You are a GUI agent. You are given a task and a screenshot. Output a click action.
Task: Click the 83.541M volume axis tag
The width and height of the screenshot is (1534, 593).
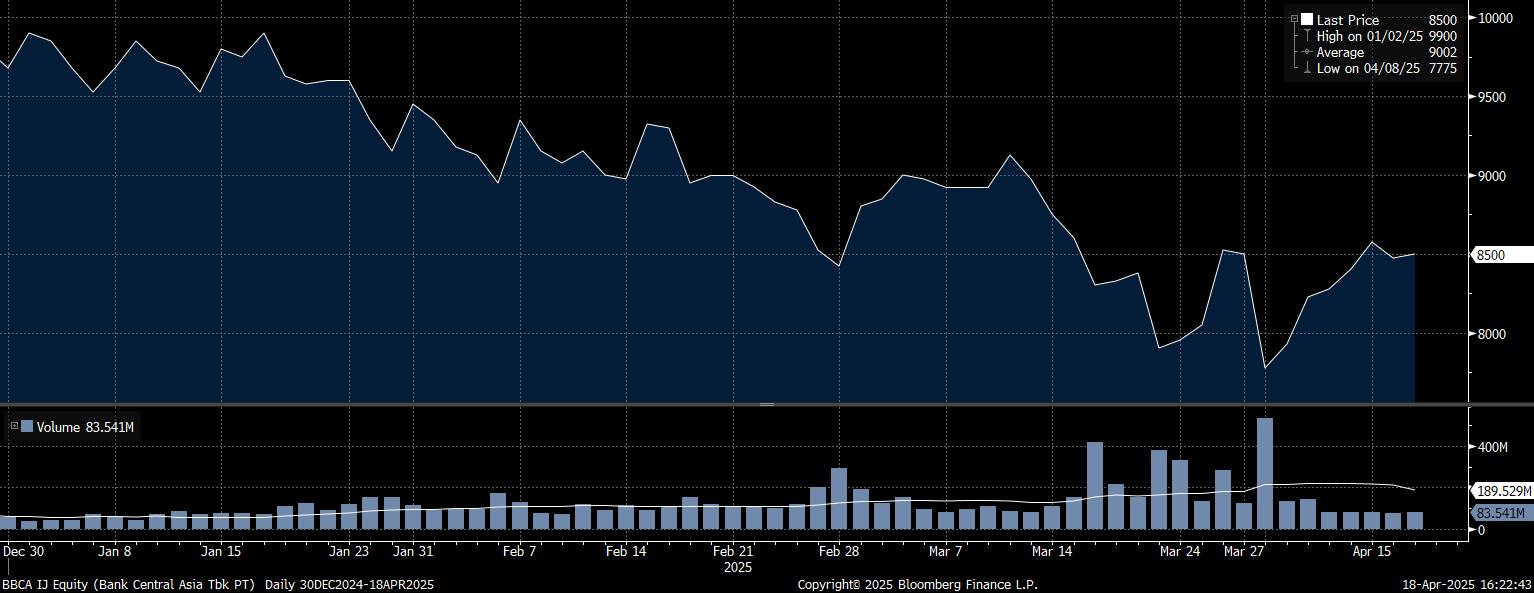pyautogui.click(x=1502, y=513)
